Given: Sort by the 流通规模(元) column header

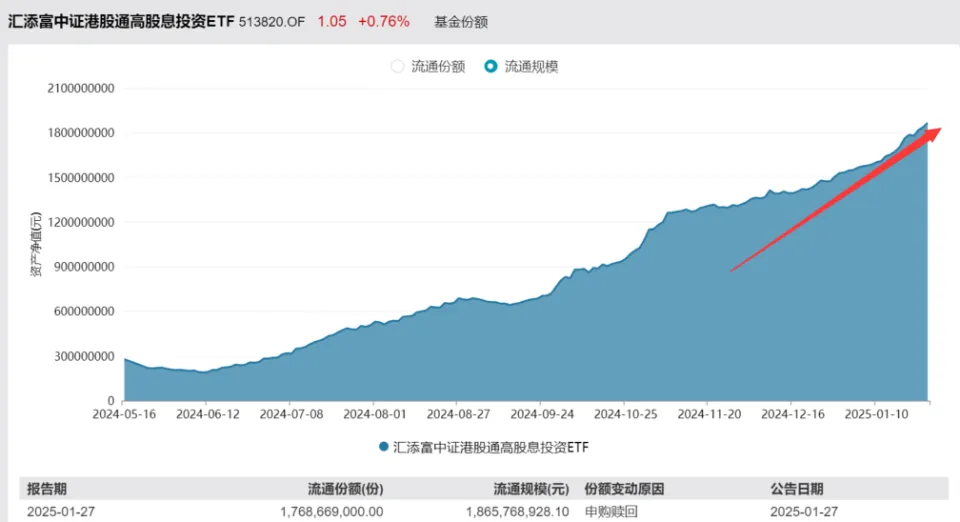Looking at the screenshot, I should [x=531, y=489].
